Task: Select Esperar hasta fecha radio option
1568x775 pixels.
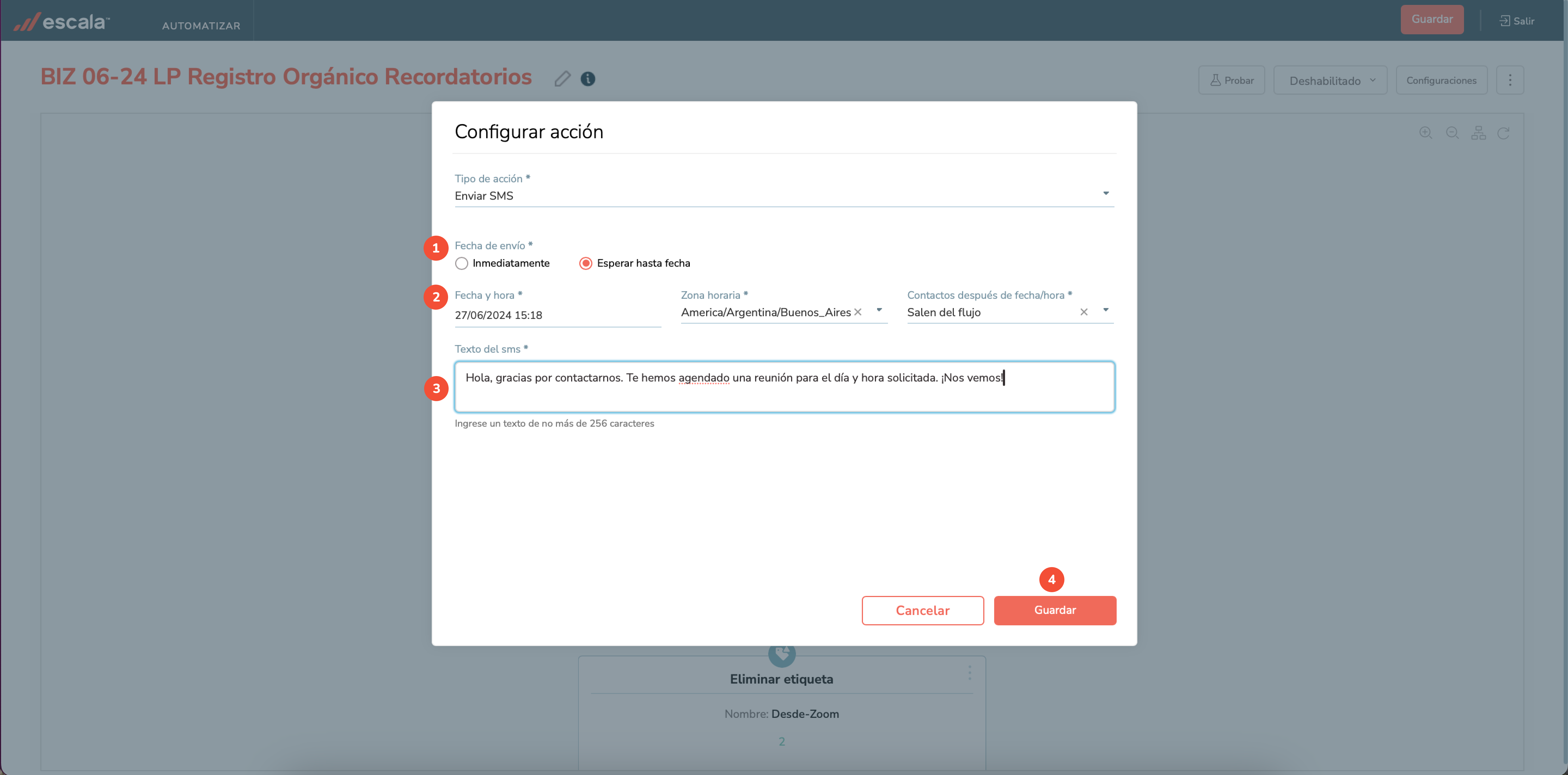Action: click(x=585, y=263)
